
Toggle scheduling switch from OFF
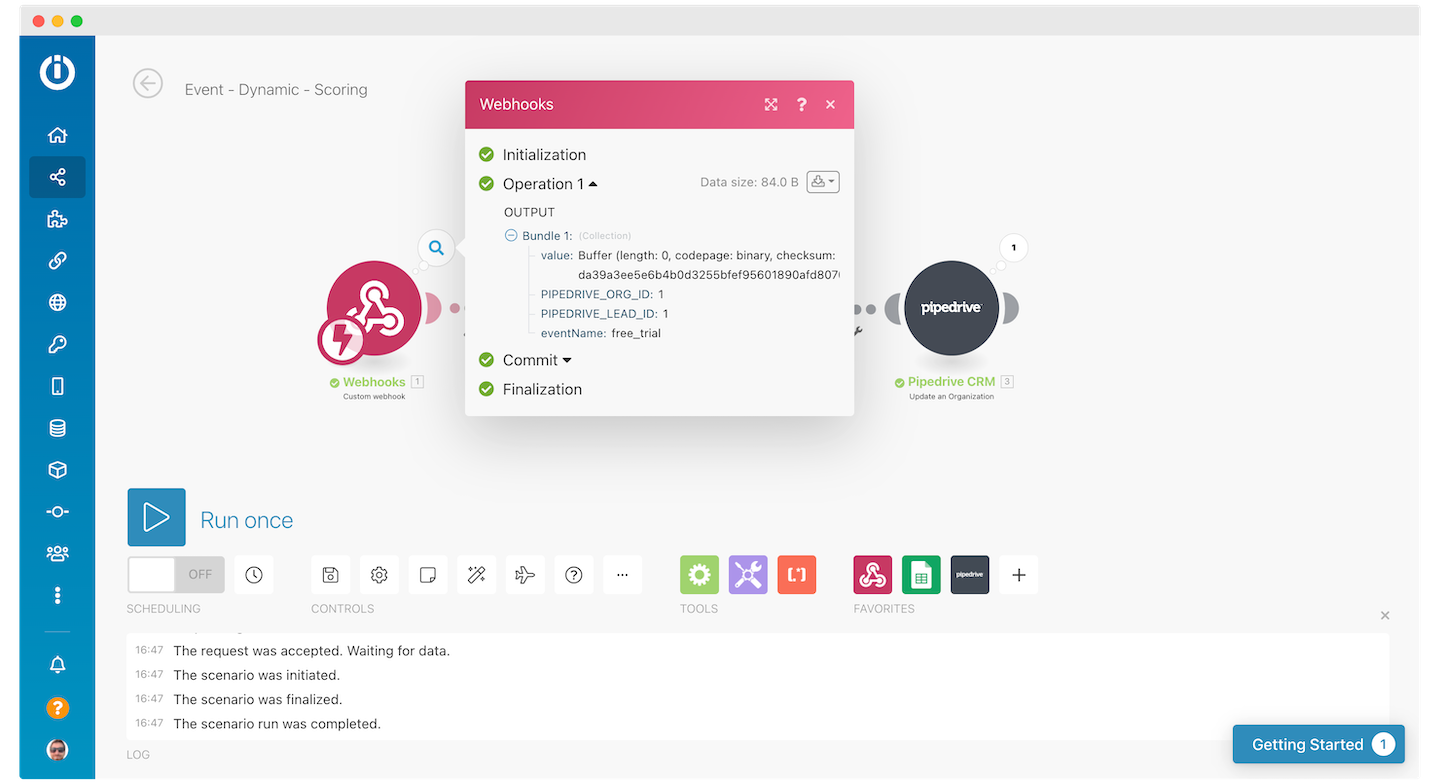(176, 575)
